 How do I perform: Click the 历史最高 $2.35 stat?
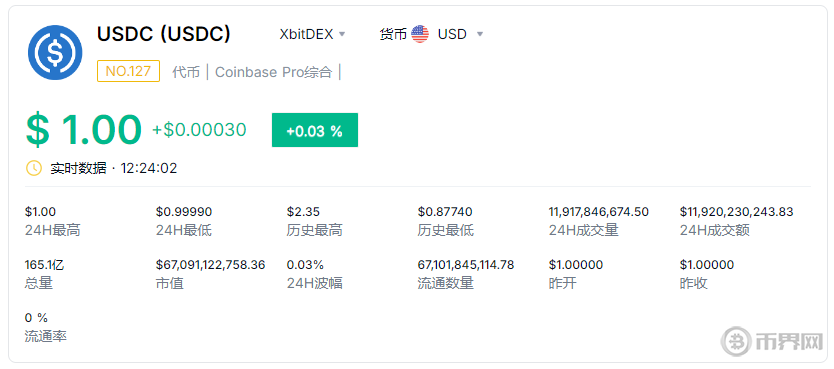[303, 212]
